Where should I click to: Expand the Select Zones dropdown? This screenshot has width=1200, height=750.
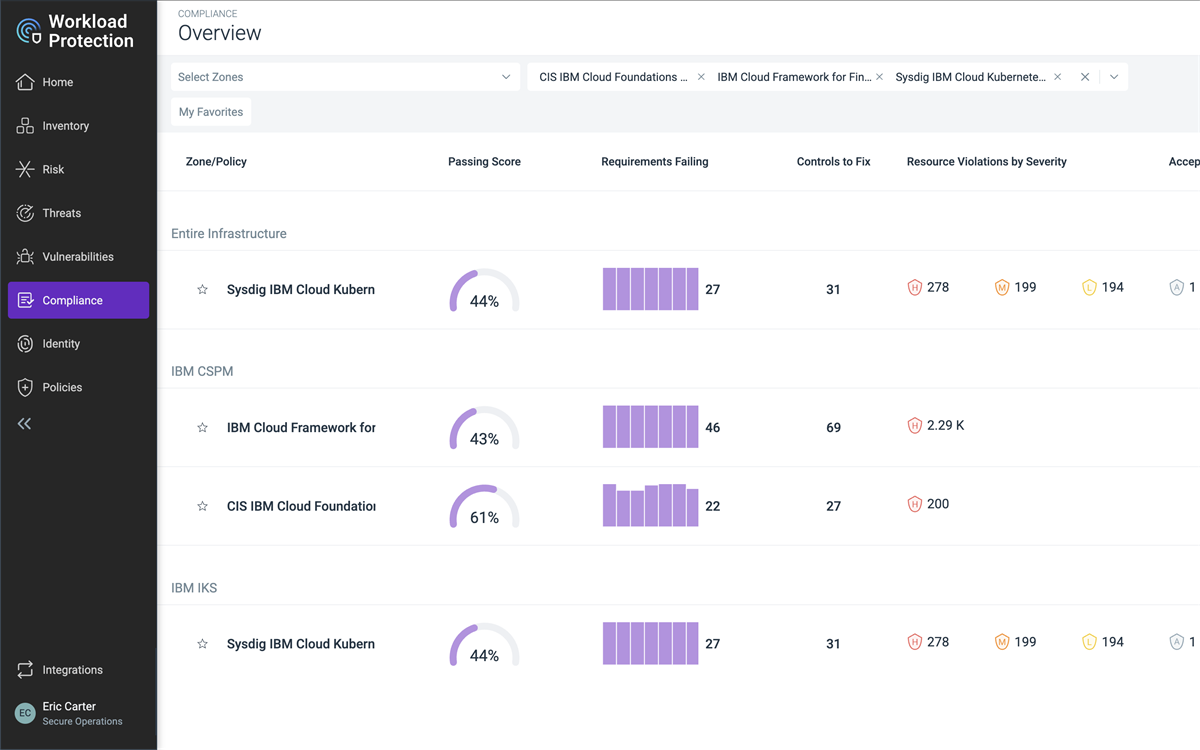coord(345,77)
